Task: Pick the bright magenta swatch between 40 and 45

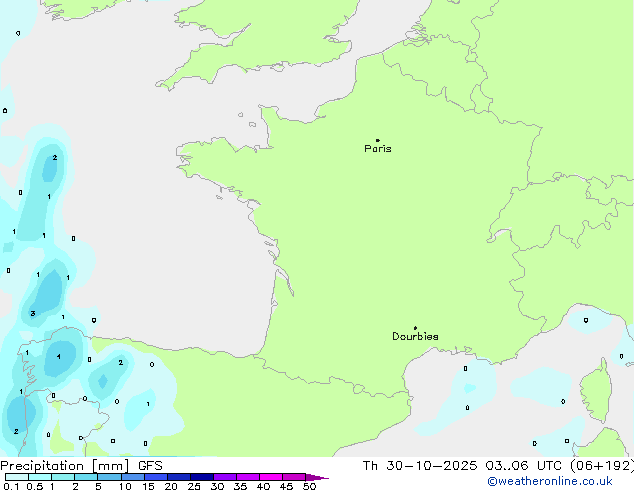Action: (271, 477)
